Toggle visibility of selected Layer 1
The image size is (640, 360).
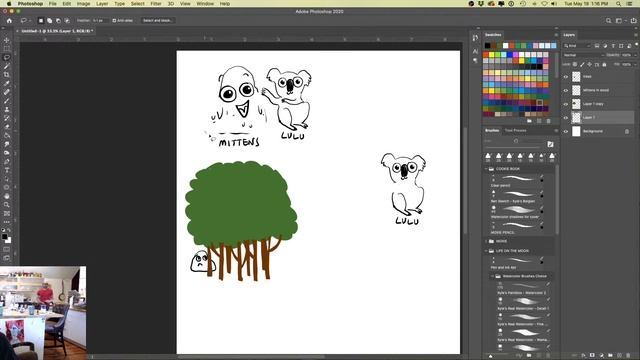[566, 118]
